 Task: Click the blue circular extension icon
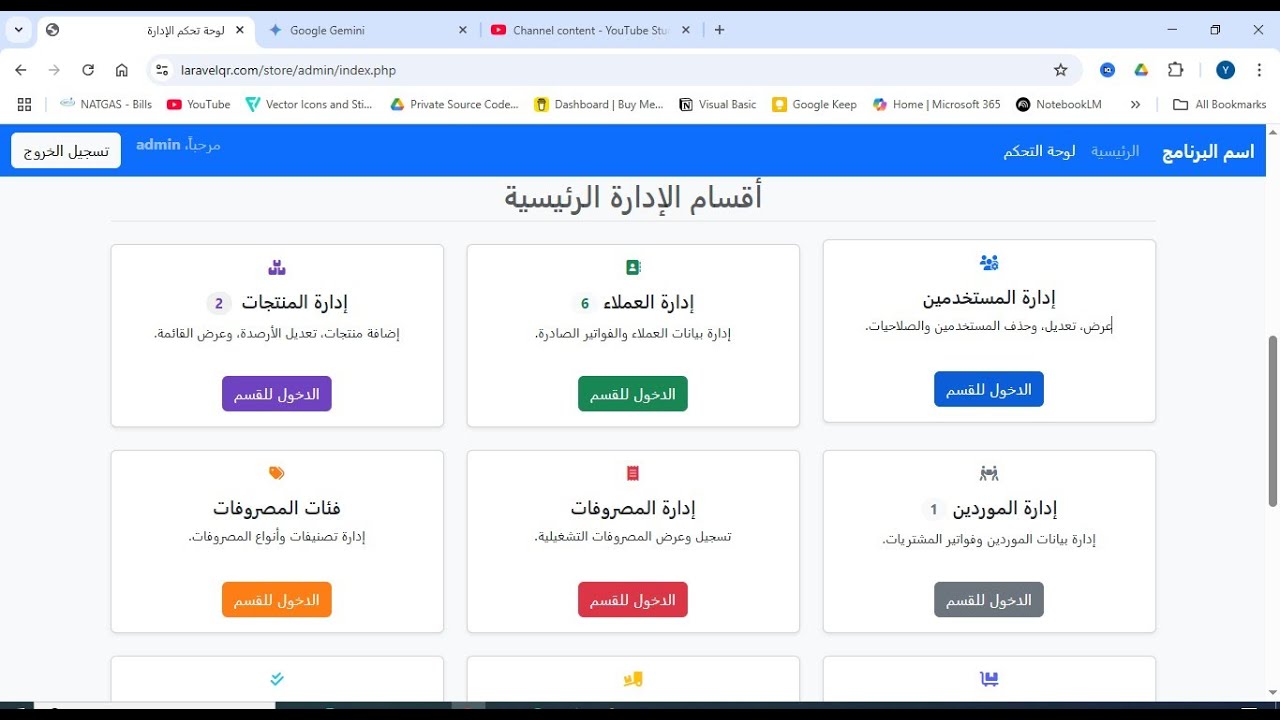coord(1108,70)
